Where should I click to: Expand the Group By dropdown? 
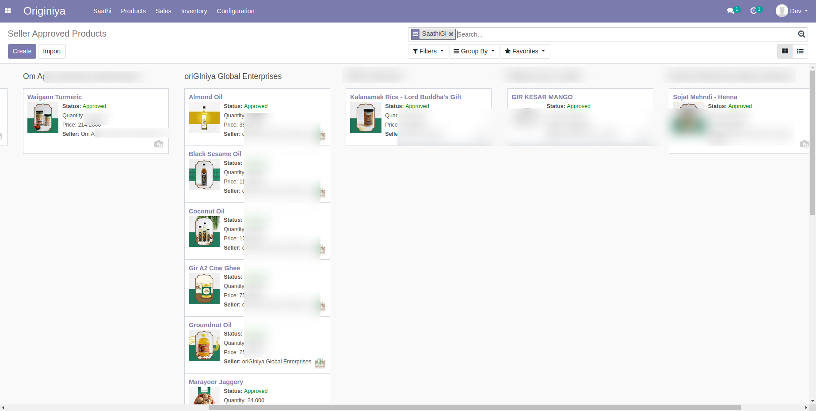[474, 52]
